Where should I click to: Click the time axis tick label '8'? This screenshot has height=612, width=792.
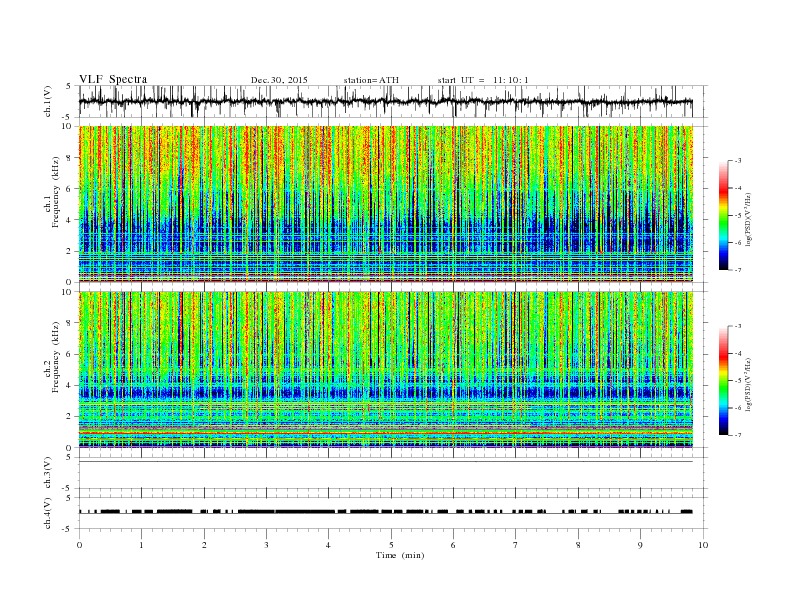click(578, 545)
